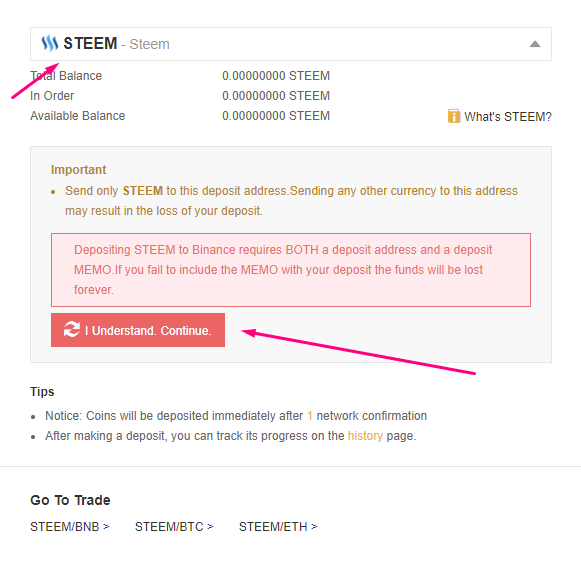Click the In Order amount
The height and width of the screenshot is (566, 581).
coord(276,96)
